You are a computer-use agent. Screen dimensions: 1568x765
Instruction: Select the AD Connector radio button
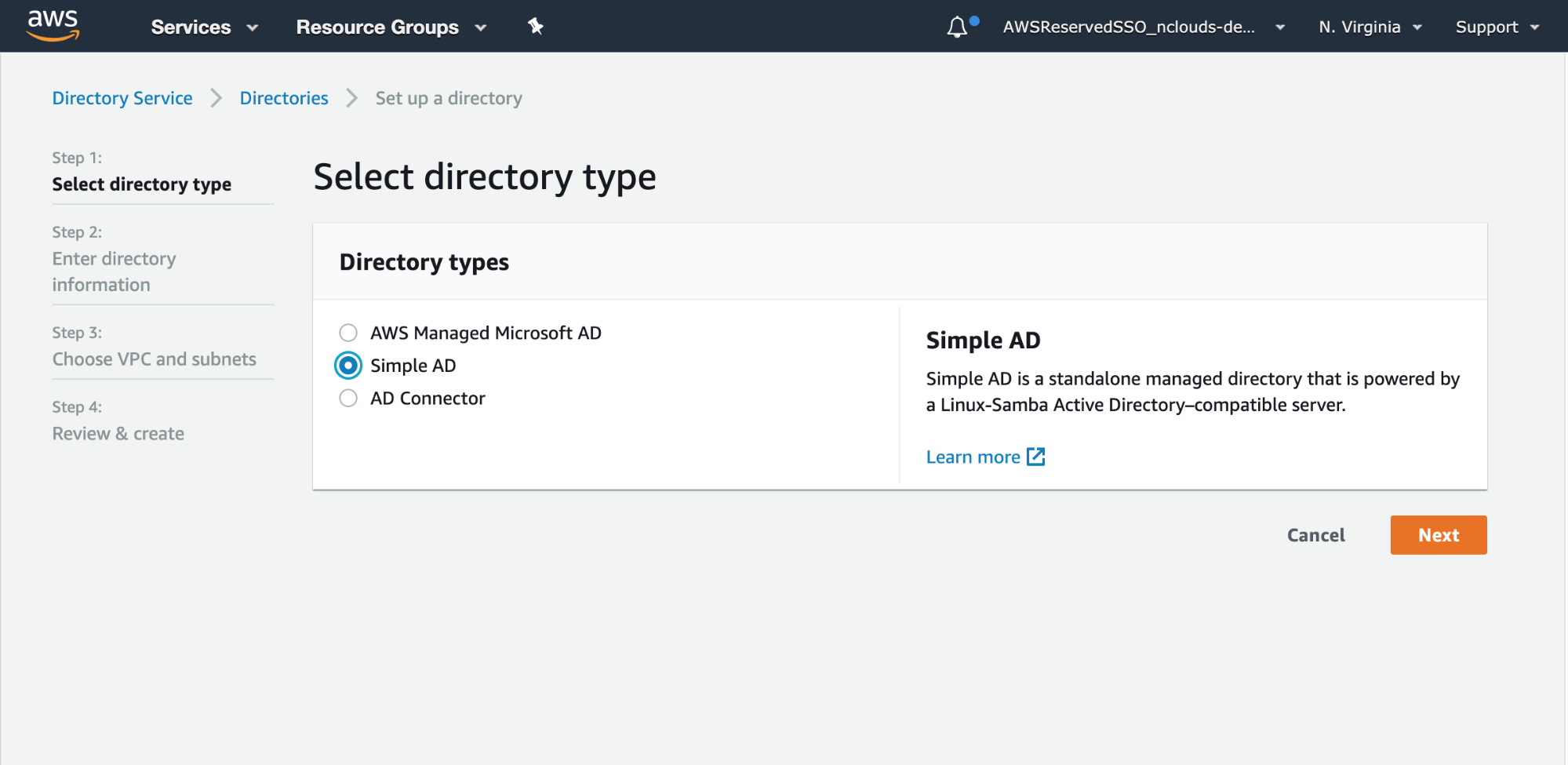348,399
